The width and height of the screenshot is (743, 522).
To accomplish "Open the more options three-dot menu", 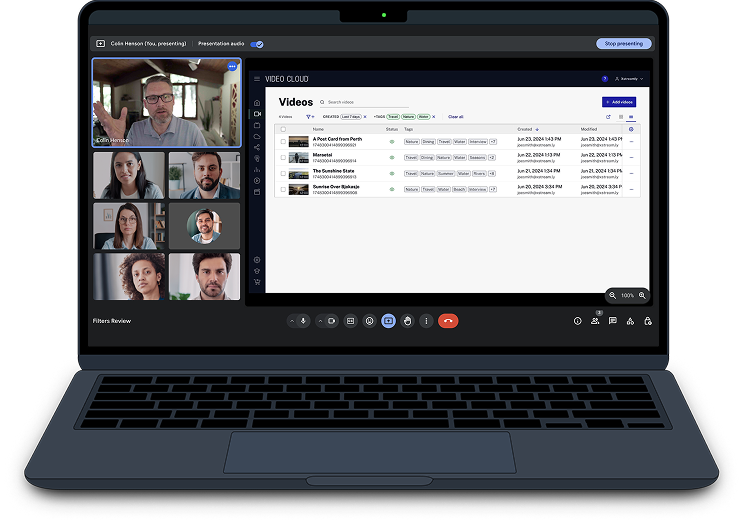I will point(426,321).
